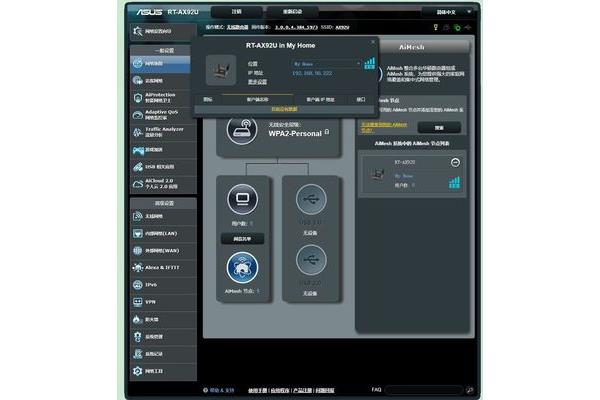Screen dimensions: 600x400
Task: Open the Administration sidebar item
Action: point(163,336)
